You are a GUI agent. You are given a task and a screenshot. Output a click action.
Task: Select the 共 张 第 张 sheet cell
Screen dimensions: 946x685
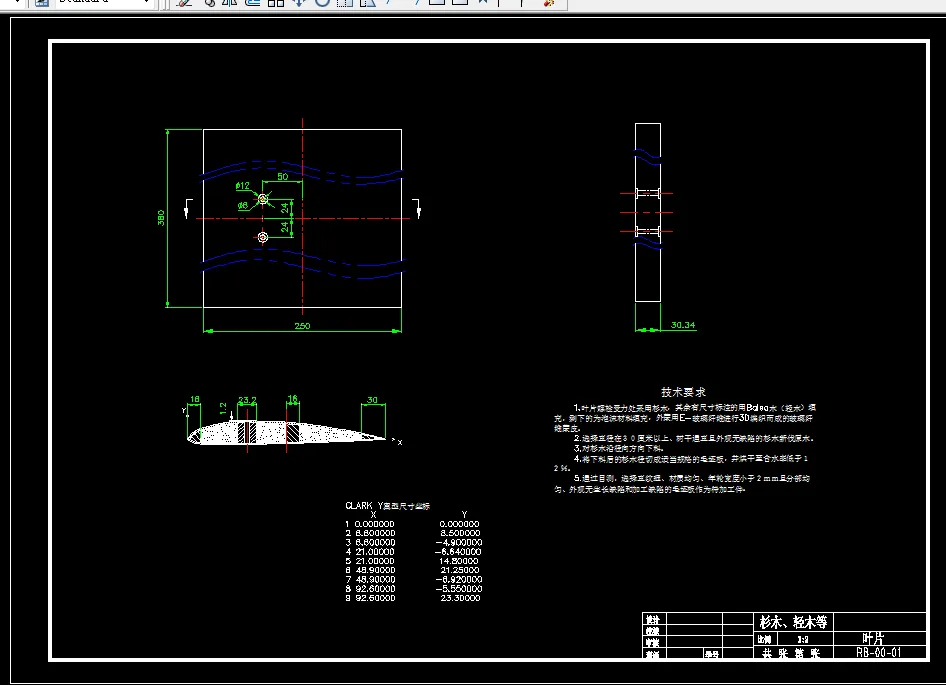click(x=791, y=653)
